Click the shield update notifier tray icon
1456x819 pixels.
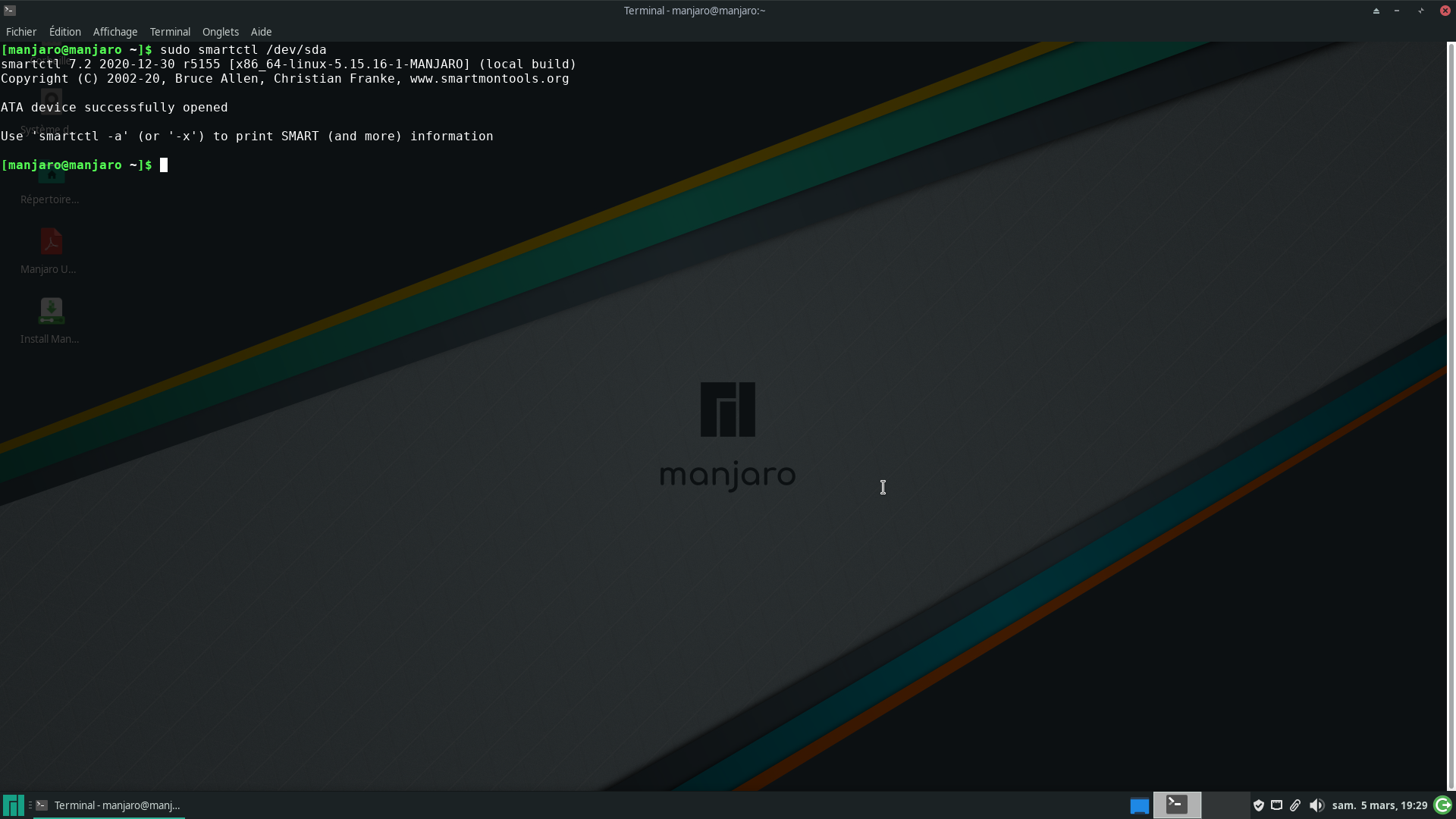(1259, 805)
